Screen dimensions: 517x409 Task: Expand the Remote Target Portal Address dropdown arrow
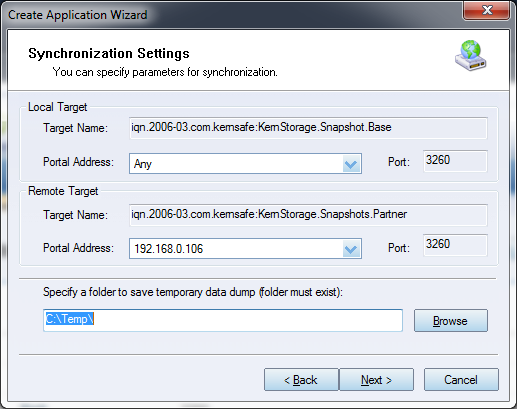point(351,249)
